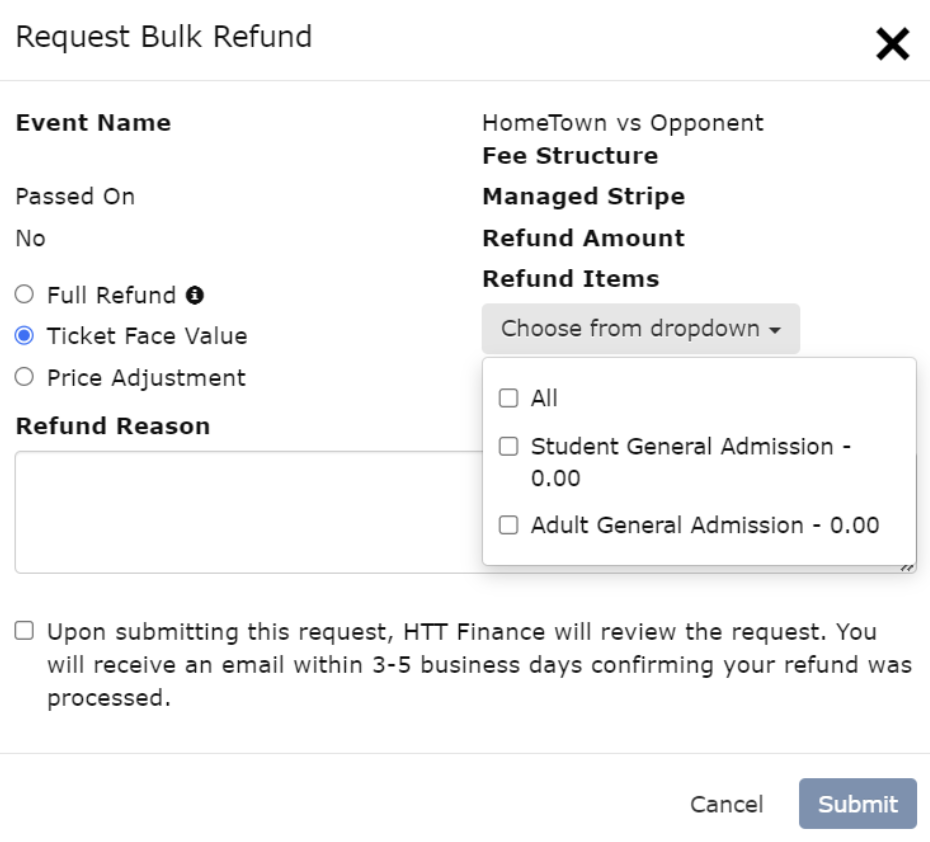The height and width of the screenshot is (842, 930).
Task: Click the Refund Reason textarea resize handle
Action: point(907,566)
